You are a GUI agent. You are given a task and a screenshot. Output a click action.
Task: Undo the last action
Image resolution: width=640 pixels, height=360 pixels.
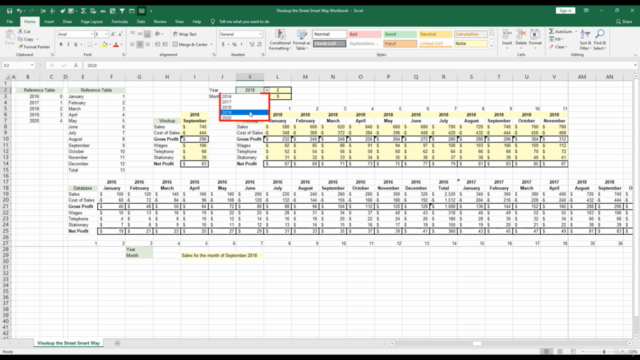pyautogui.click(x=19, y=11)
